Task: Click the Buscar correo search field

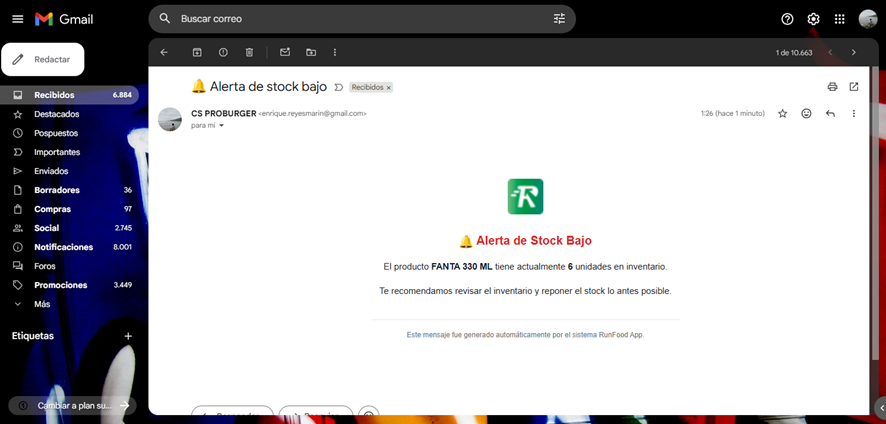Action: [x=362, y=19]
